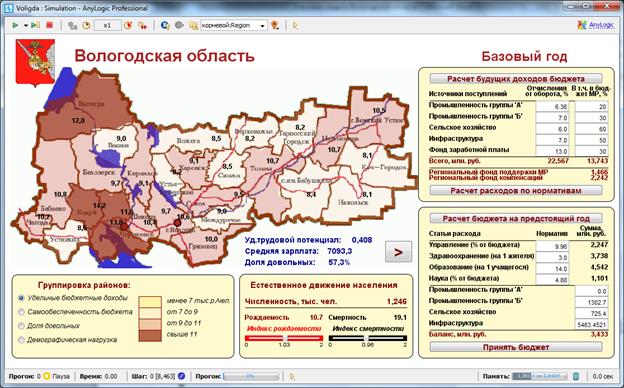Click the Принять бюджет button
This screenshot has height=388, width=624.
516,347
